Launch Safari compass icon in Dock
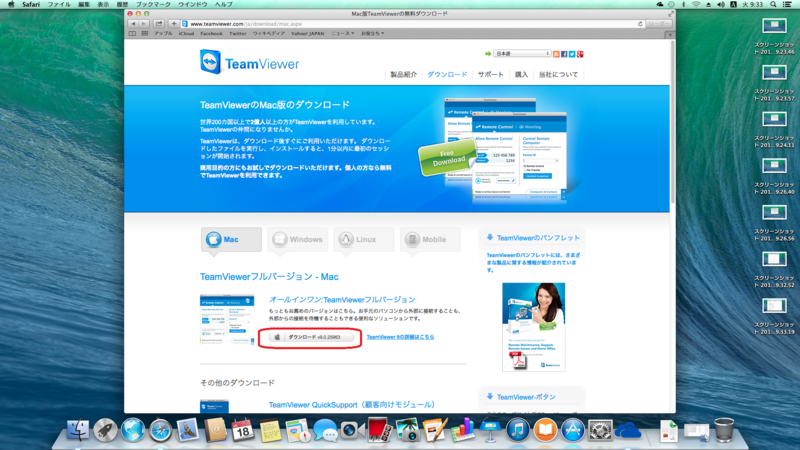Screen dimensions: 800x450 pos(160,430)
